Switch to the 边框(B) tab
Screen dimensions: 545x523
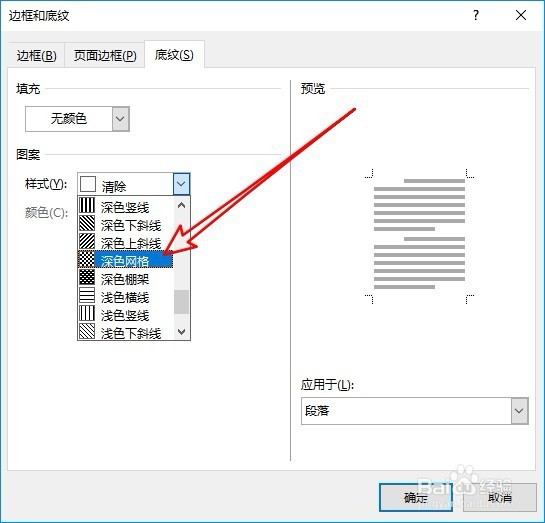[x=36, y=55]
